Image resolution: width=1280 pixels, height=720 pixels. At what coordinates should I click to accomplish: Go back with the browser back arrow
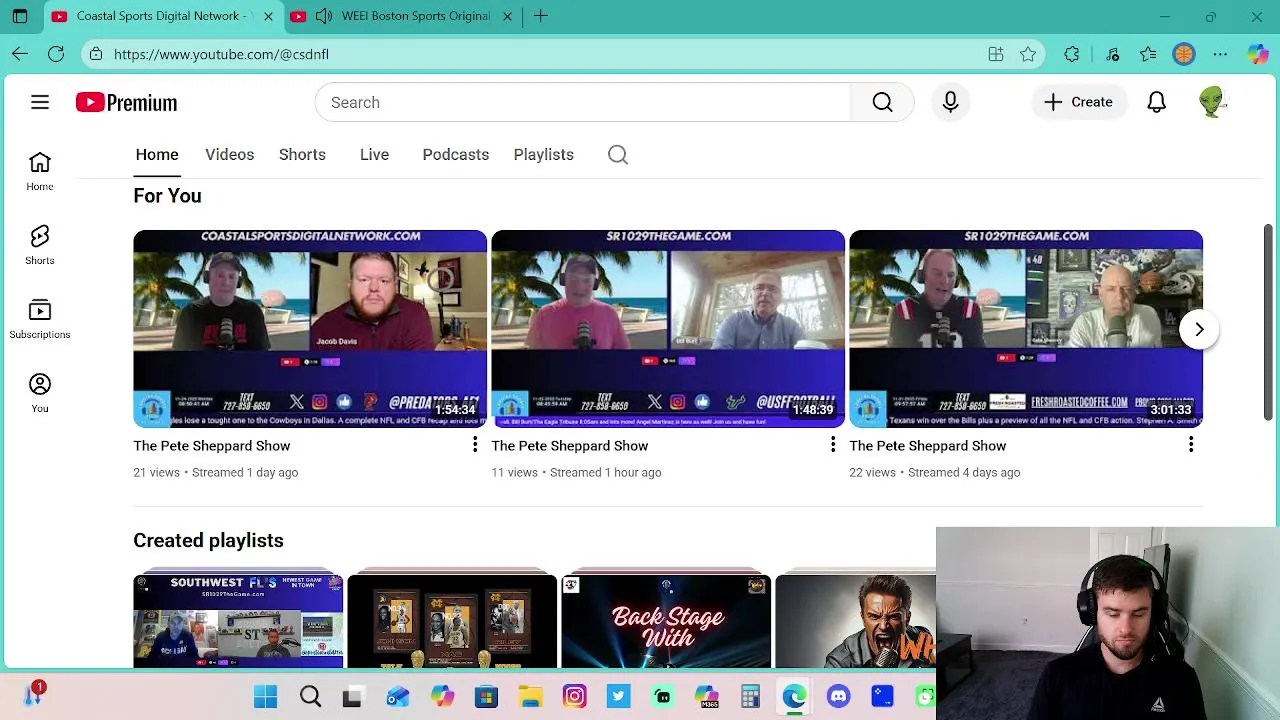click(x=20, y=54)
